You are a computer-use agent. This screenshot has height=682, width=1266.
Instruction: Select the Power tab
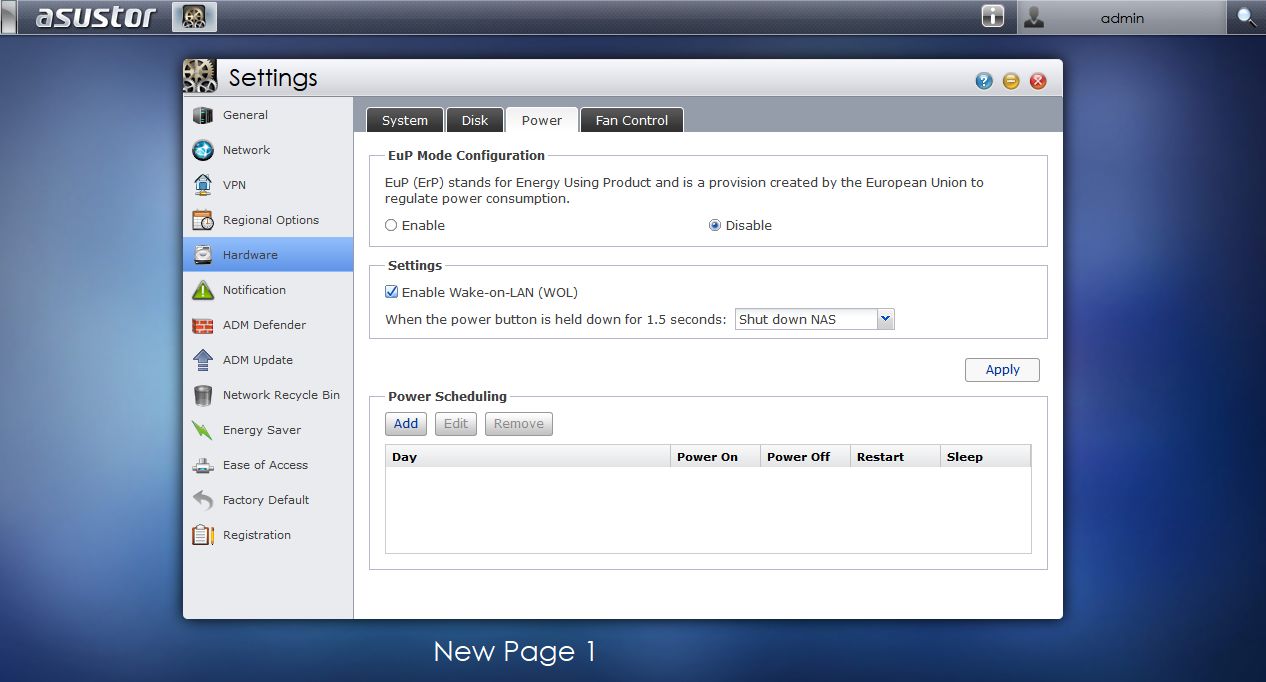[542, 120]
